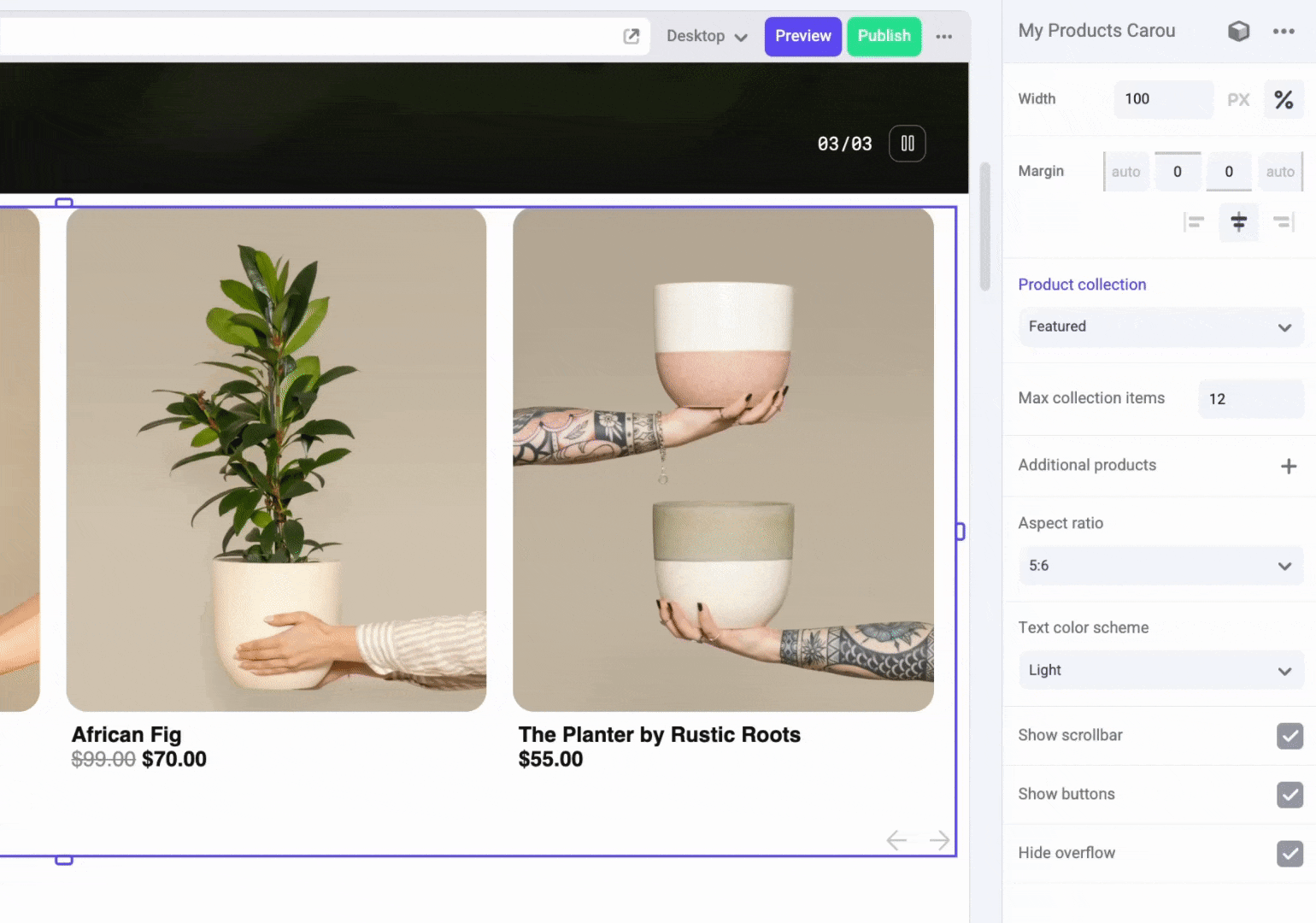Click the pause icon on the video banner
The height and width of the screenshot is (923, 1316).
(907, 144)
